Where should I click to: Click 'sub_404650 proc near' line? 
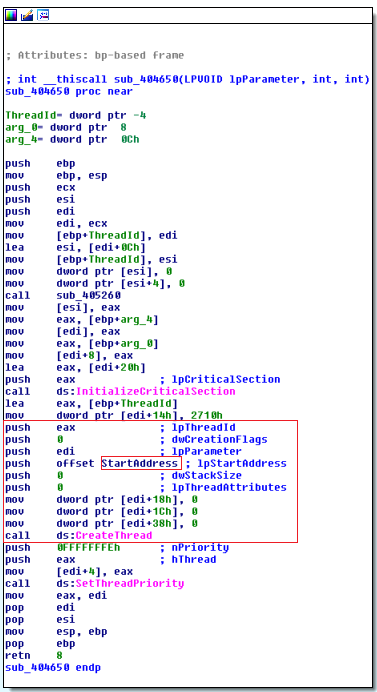coord(69,91)
